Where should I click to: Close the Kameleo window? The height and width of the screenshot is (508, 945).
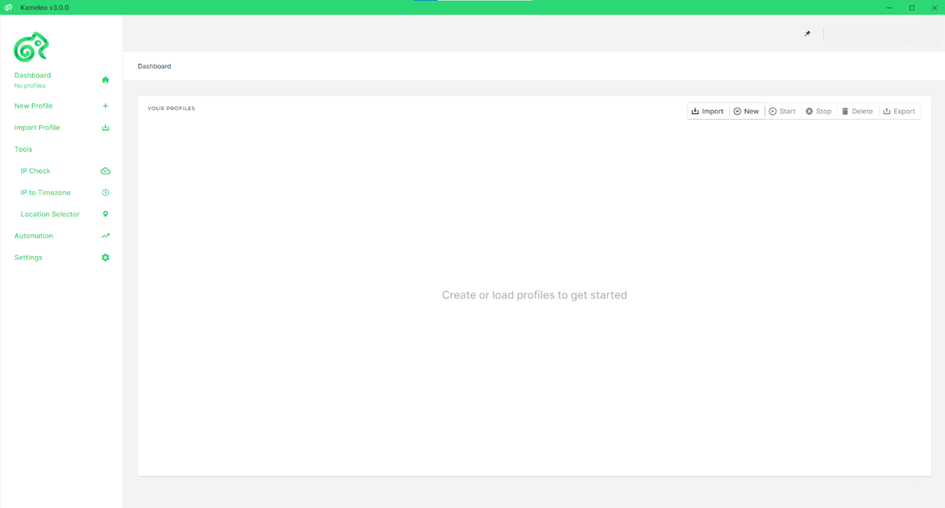(934, 7)
